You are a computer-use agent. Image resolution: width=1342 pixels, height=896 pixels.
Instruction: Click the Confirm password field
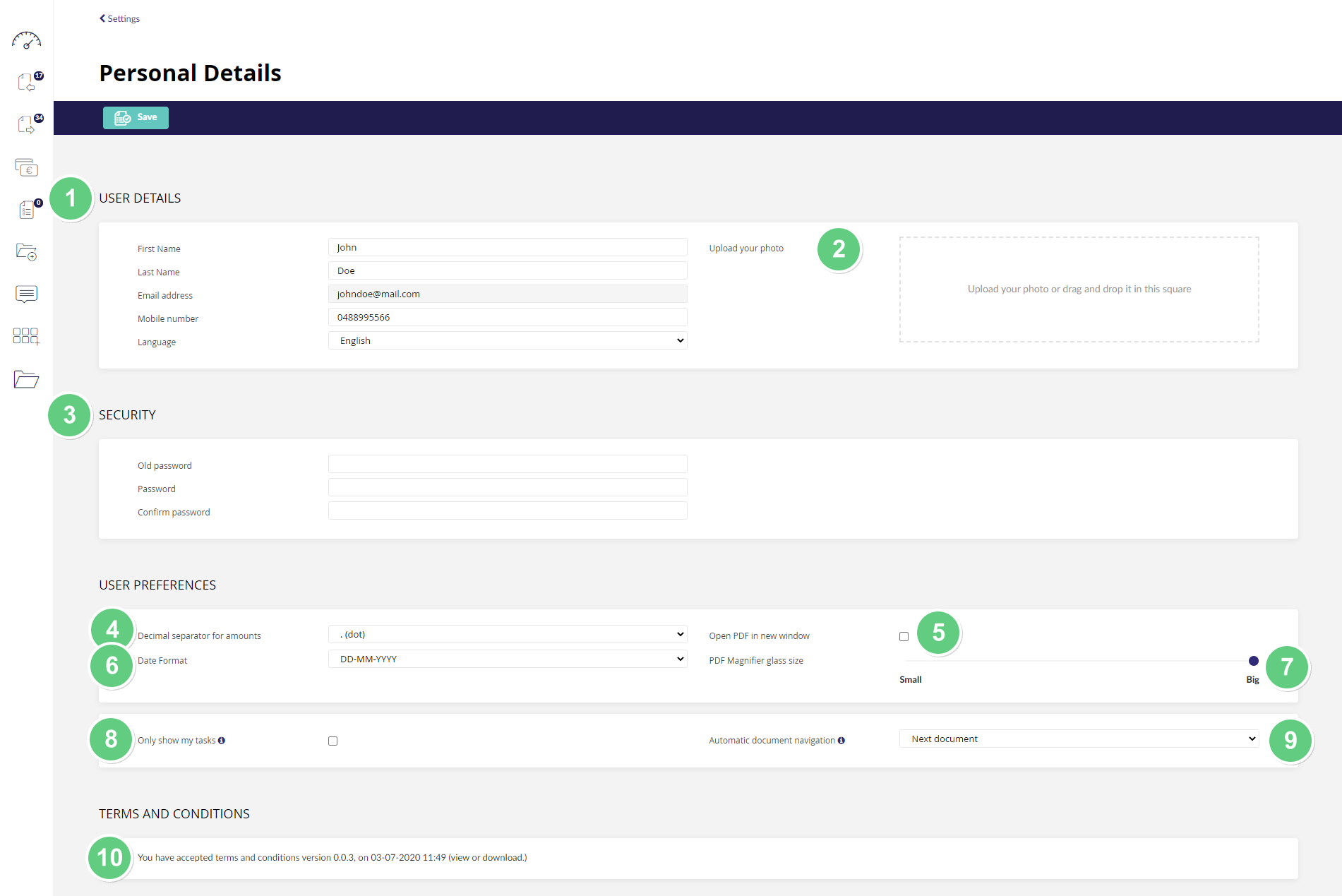coord(508,510)
